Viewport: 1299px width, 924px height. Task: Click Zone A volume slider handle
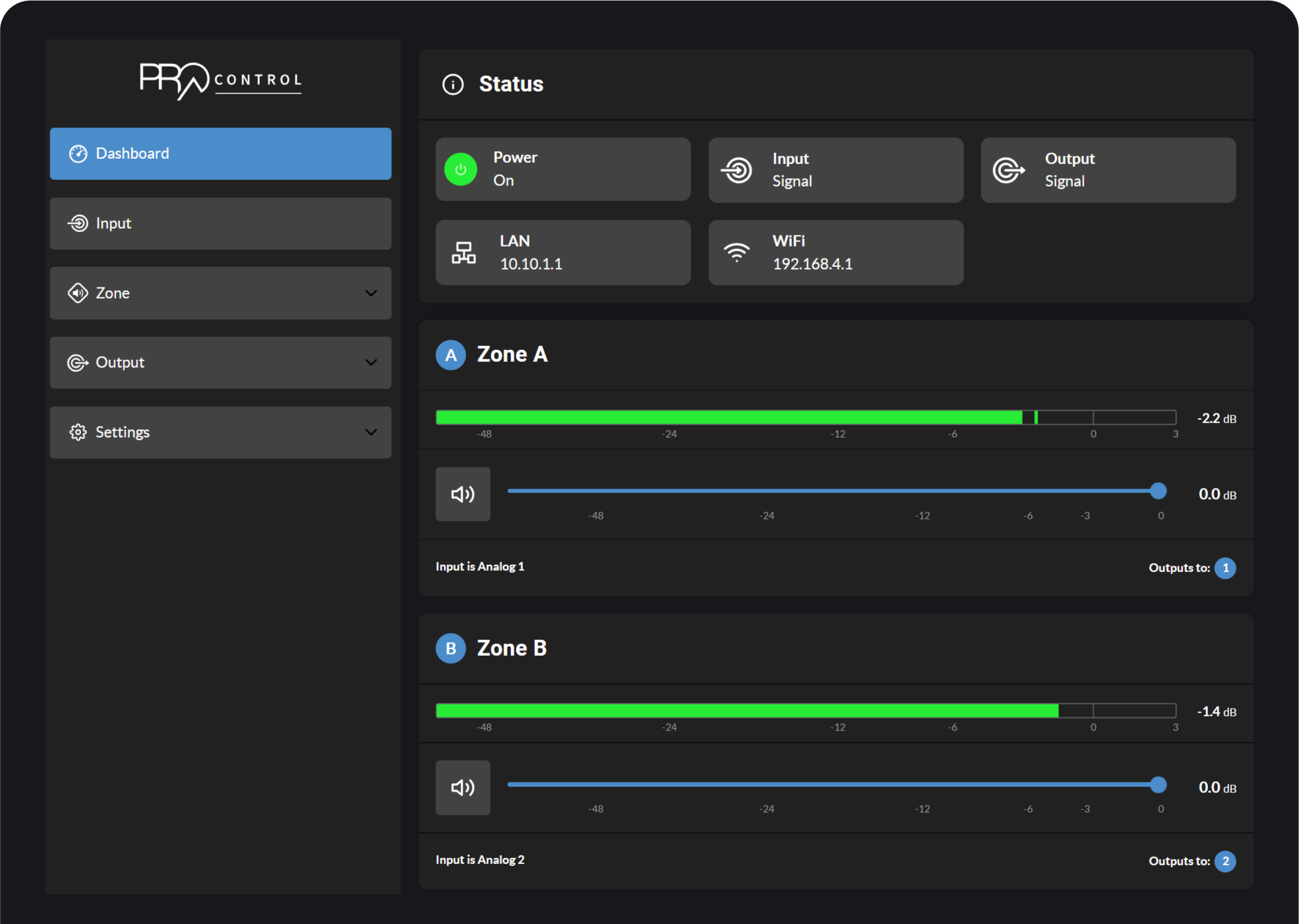pos(1158,491)
